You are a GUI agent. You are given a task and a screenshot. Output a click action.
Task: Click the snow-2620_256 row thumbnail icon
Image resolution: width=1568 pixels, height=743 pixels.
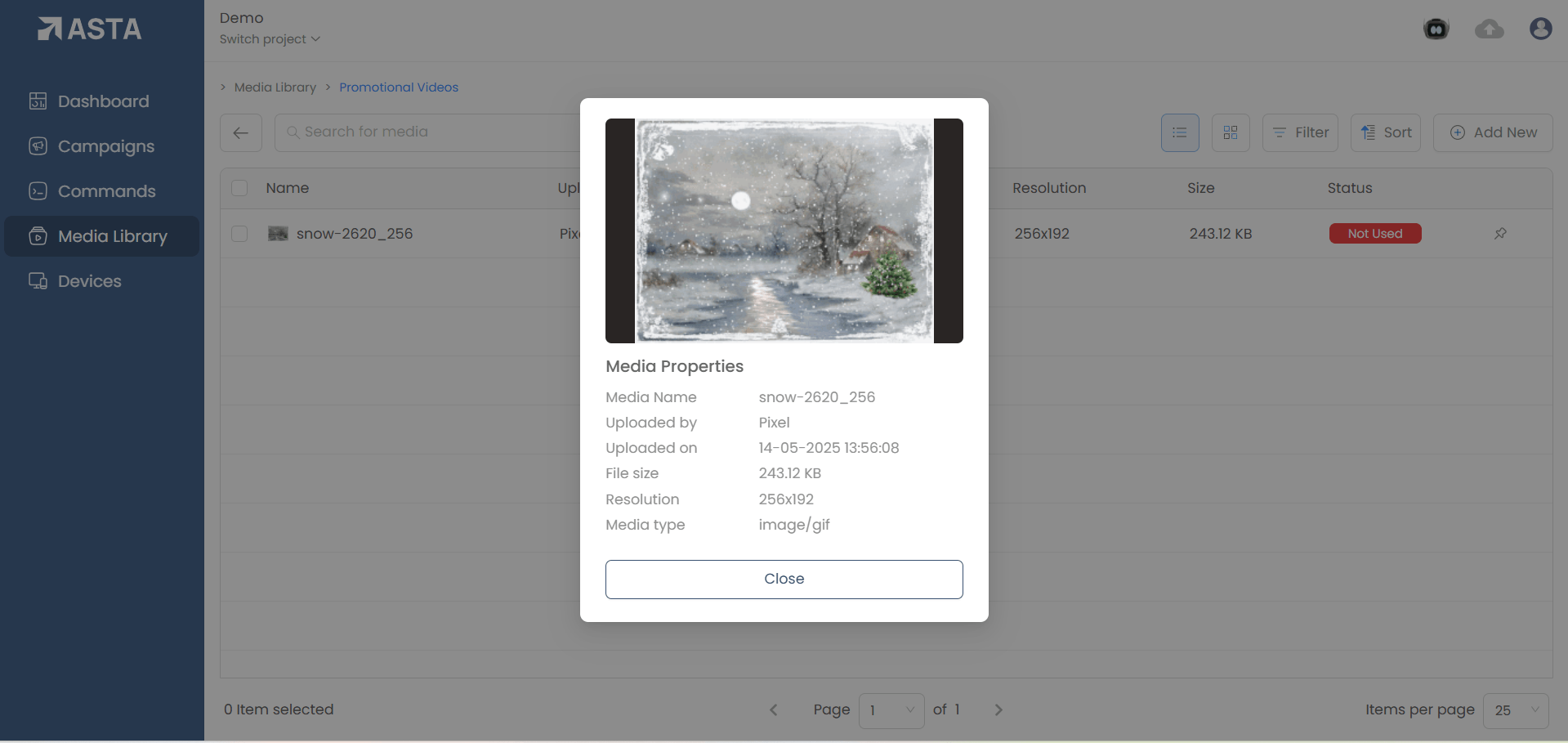pyautogui.click(x=278, y=234)
